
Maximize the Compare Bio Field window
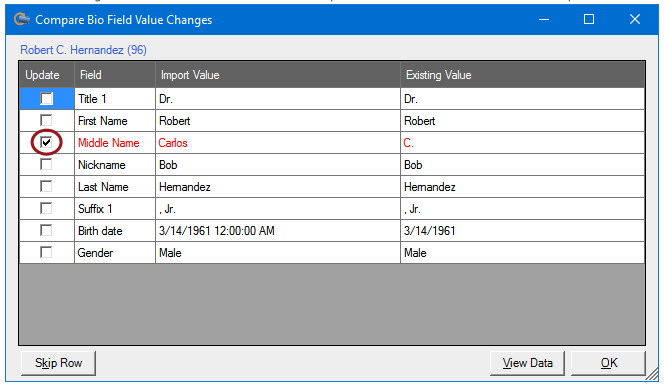[589, 19]
